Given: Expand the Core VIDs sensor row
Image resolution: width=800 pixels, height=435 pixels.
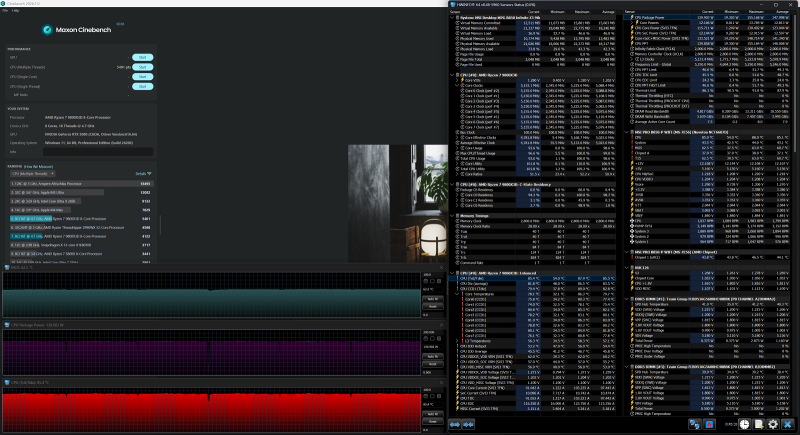Looking at the screenshot, I should point(458,80).
